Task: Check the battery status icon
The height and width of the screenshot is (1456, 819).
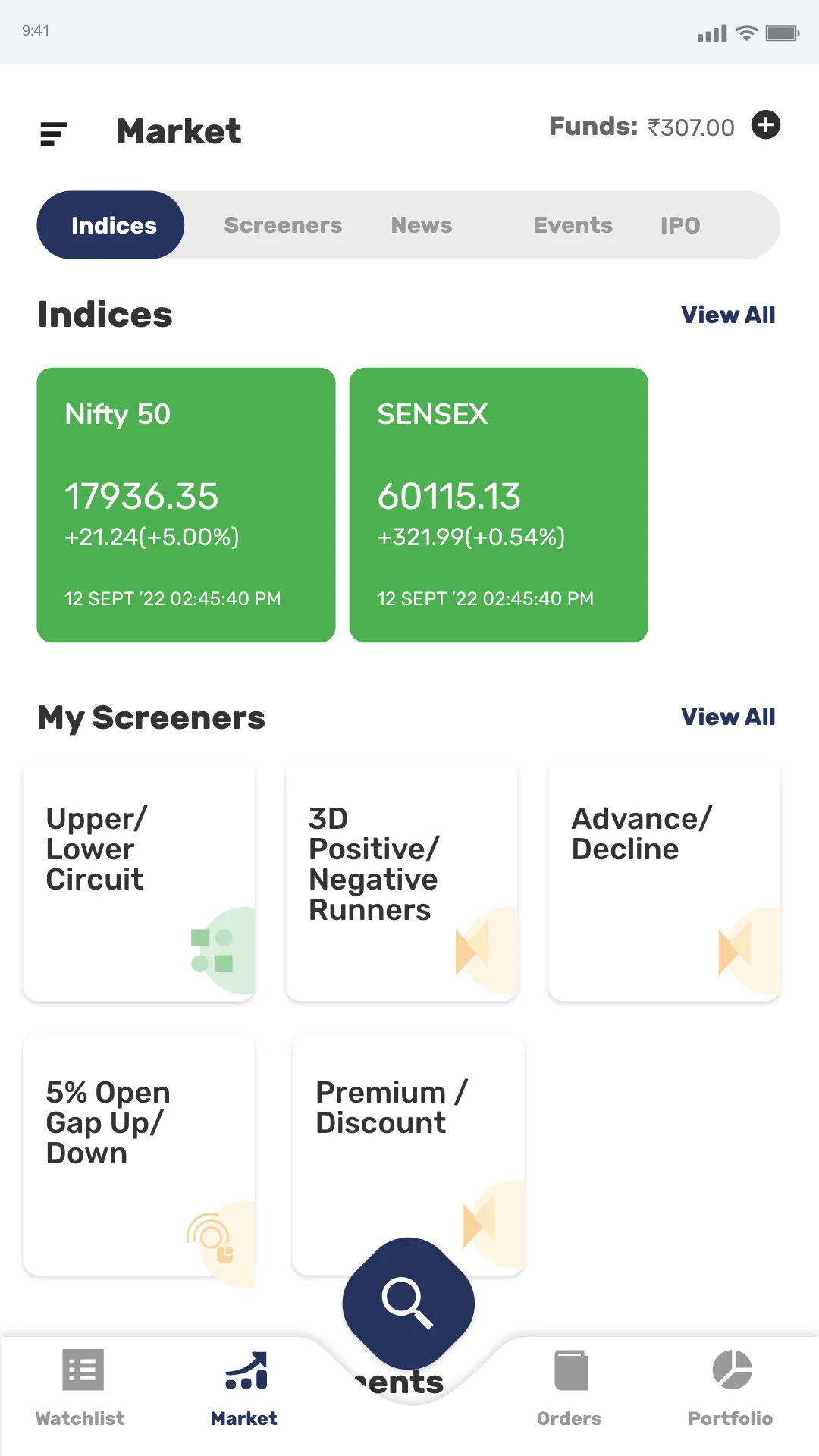Action: coord(782,33)
